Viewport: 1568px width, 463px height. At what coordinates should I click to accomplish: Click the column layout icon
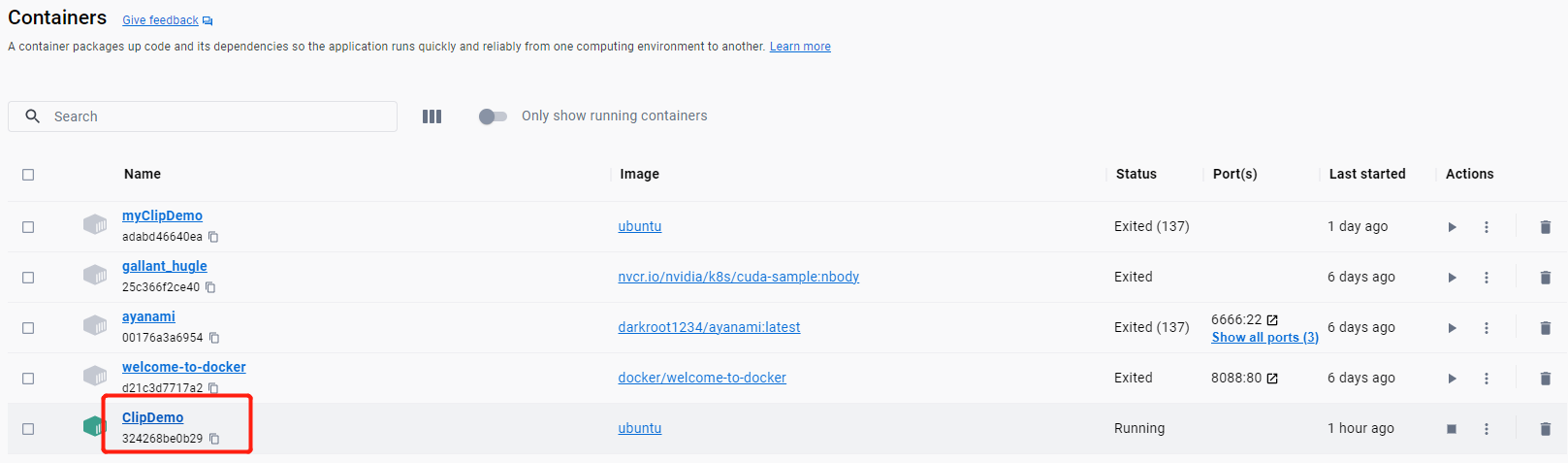coord(432,116)
